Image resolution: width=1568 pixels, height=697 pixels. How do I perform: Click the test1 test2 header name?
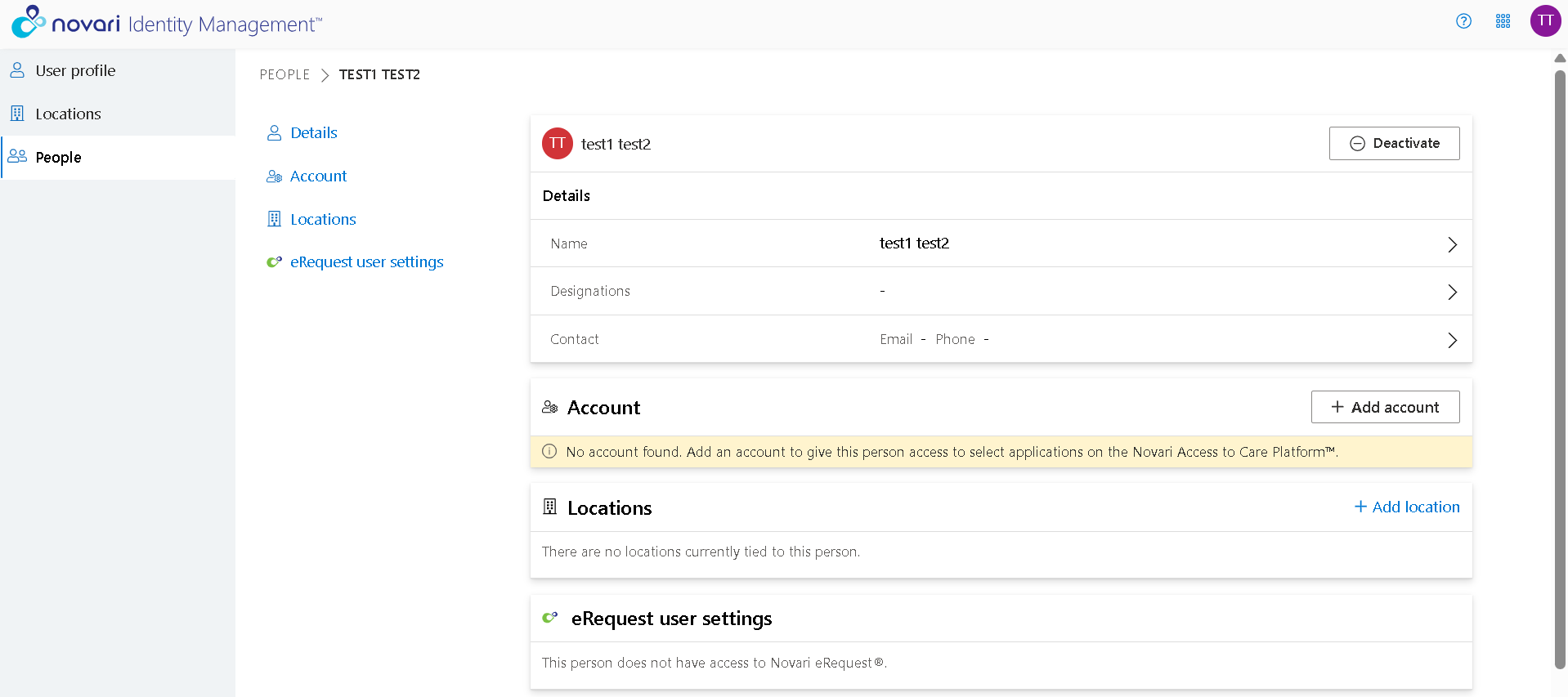[x=616, y=144]
